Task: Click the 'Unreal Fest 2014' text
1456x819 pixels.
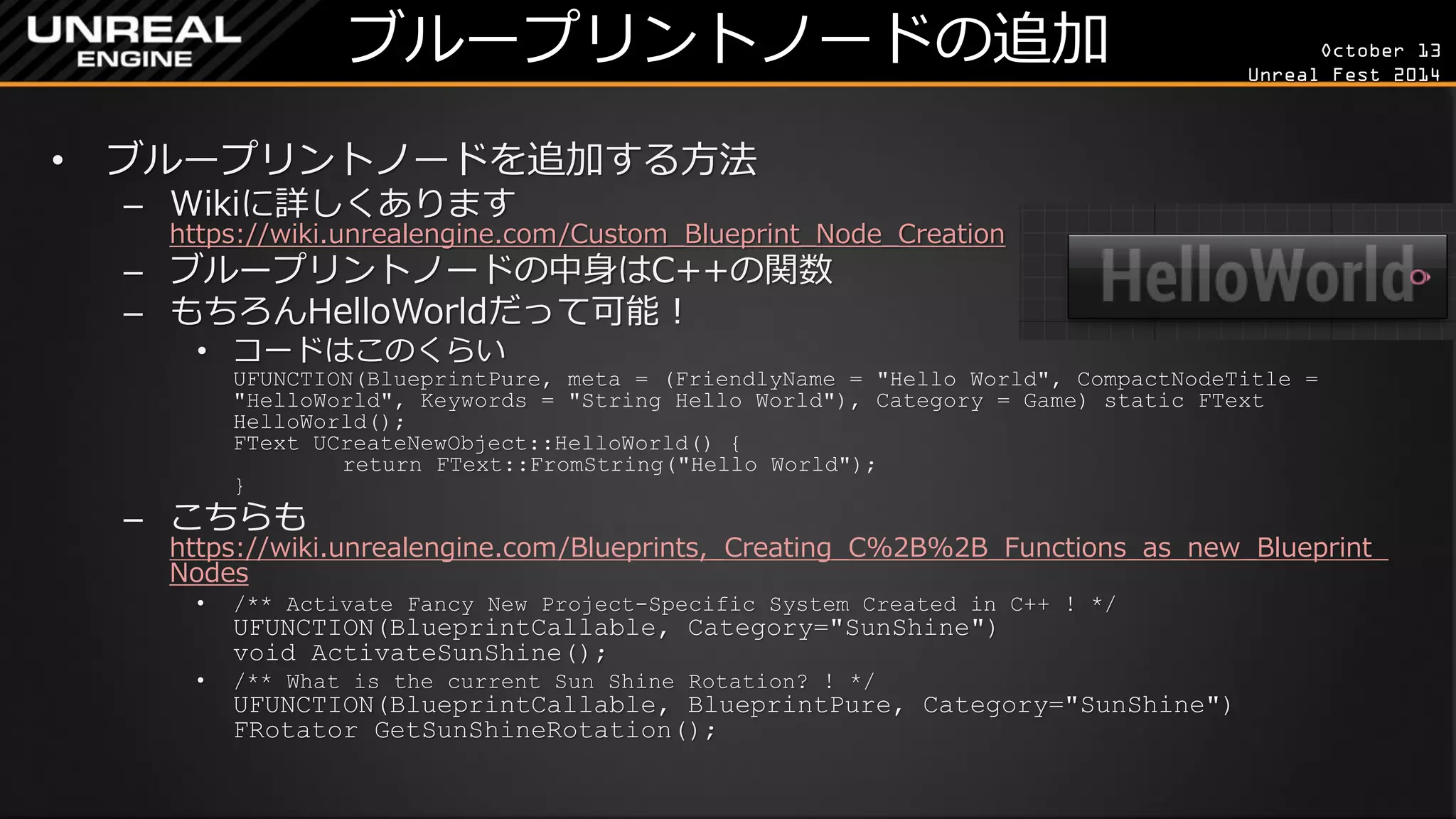Action: coord(1344,75)
